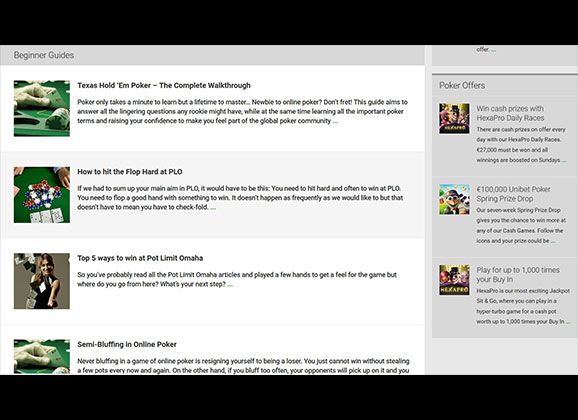Click the woman throwing cards thumbnail

click(x=42, y=281)
